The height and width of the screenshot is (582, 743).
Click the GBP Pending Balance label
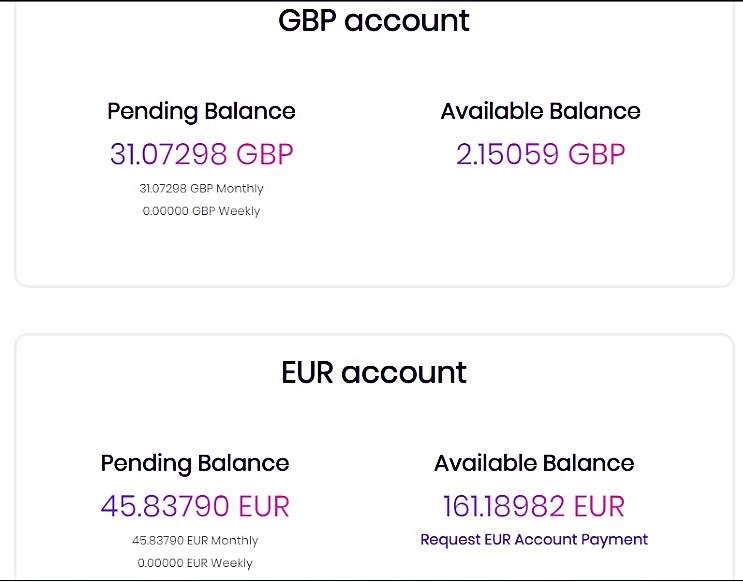click(x=201, y=111)
